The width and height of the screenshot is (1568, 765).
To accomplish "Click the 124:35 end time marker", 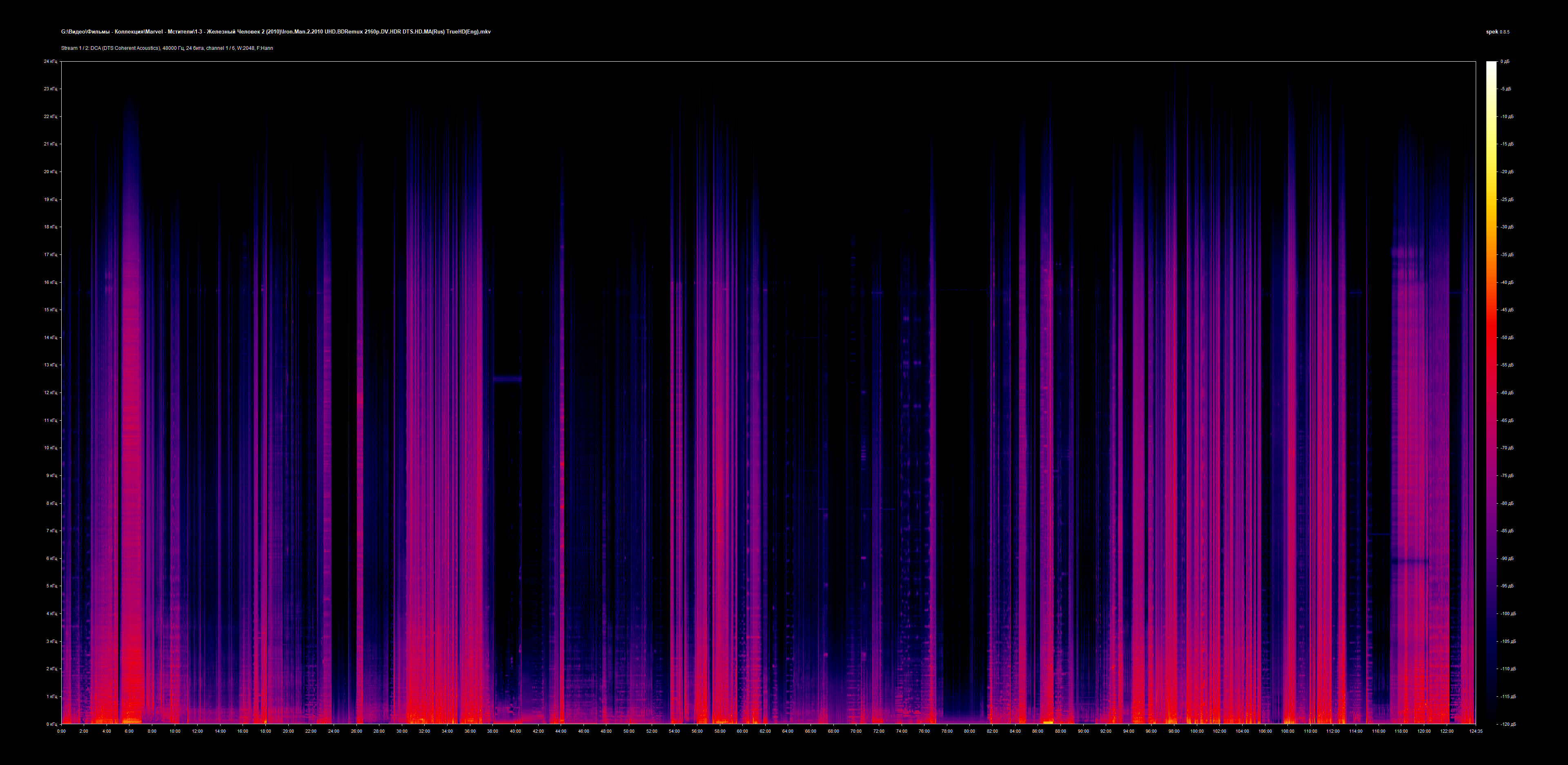I will pyautogui.click(x=1475, y=731).
